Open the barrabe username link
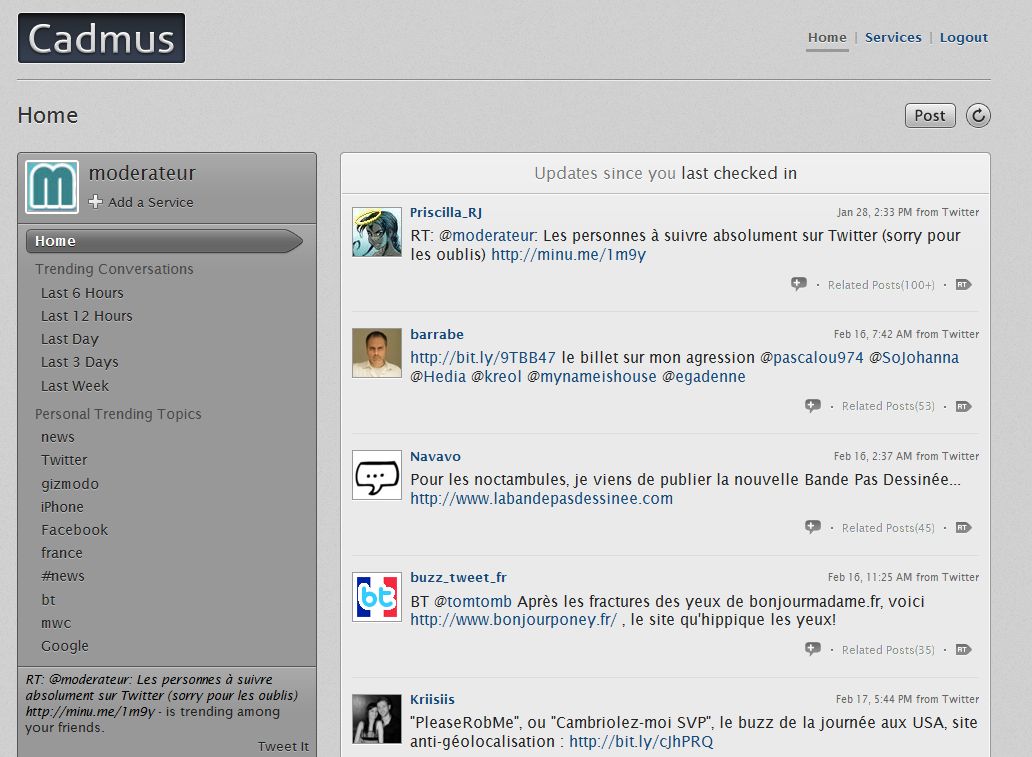Viewport: 1032px width, 757px height. (x=437, y=334)
